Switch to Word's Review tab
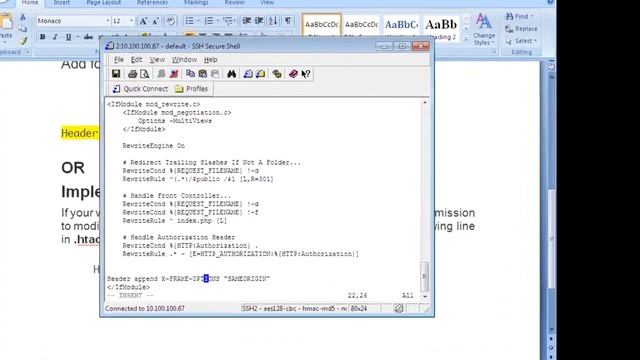 click(x=235, y=3)
